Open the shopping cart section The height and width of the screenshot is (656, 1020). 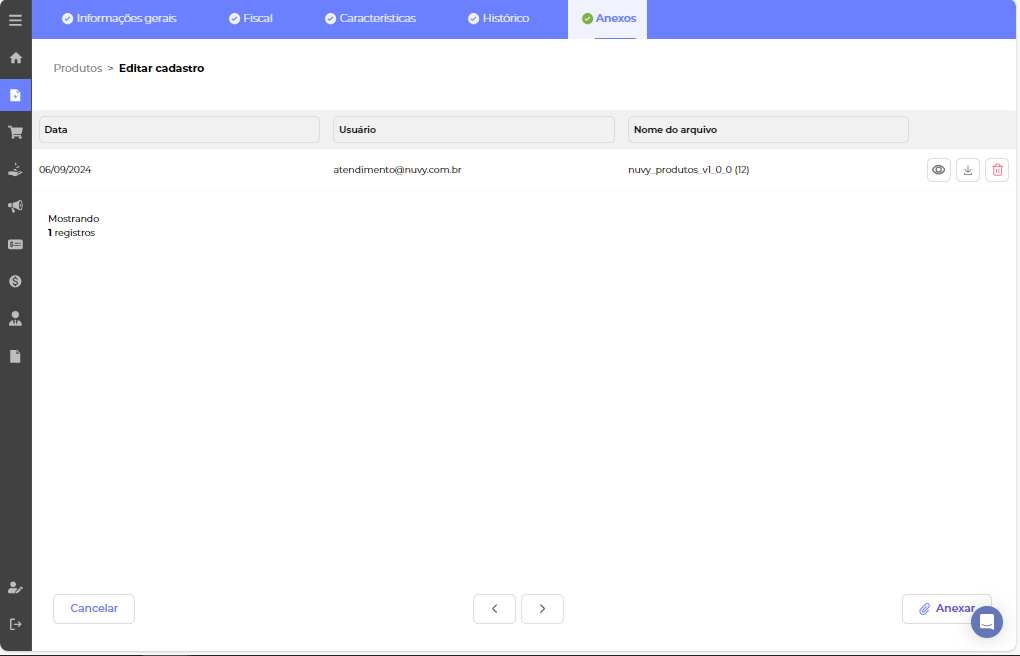15,132
